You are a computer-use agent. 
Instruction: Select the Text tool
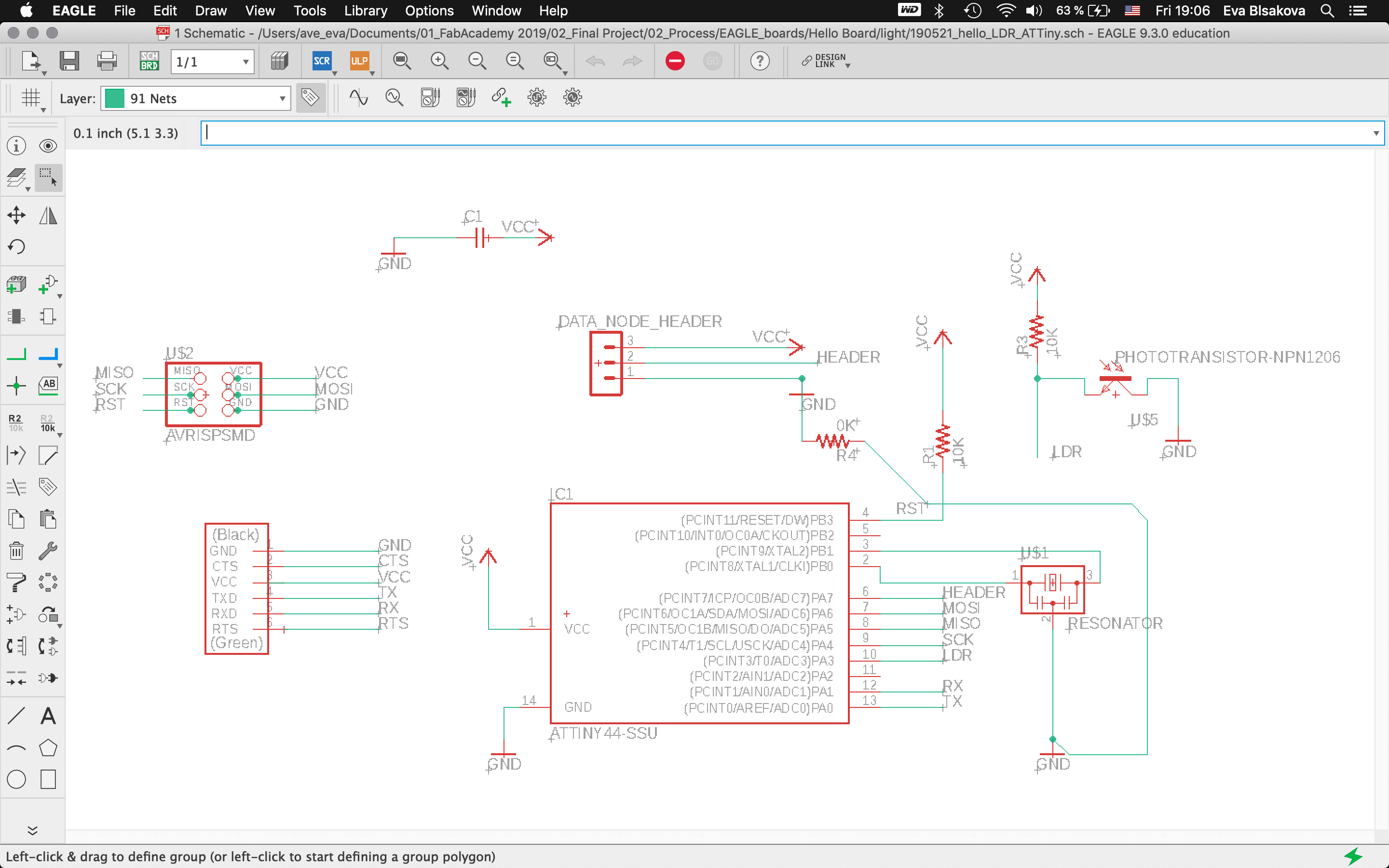pyautogui.click(x=48, y=716)
